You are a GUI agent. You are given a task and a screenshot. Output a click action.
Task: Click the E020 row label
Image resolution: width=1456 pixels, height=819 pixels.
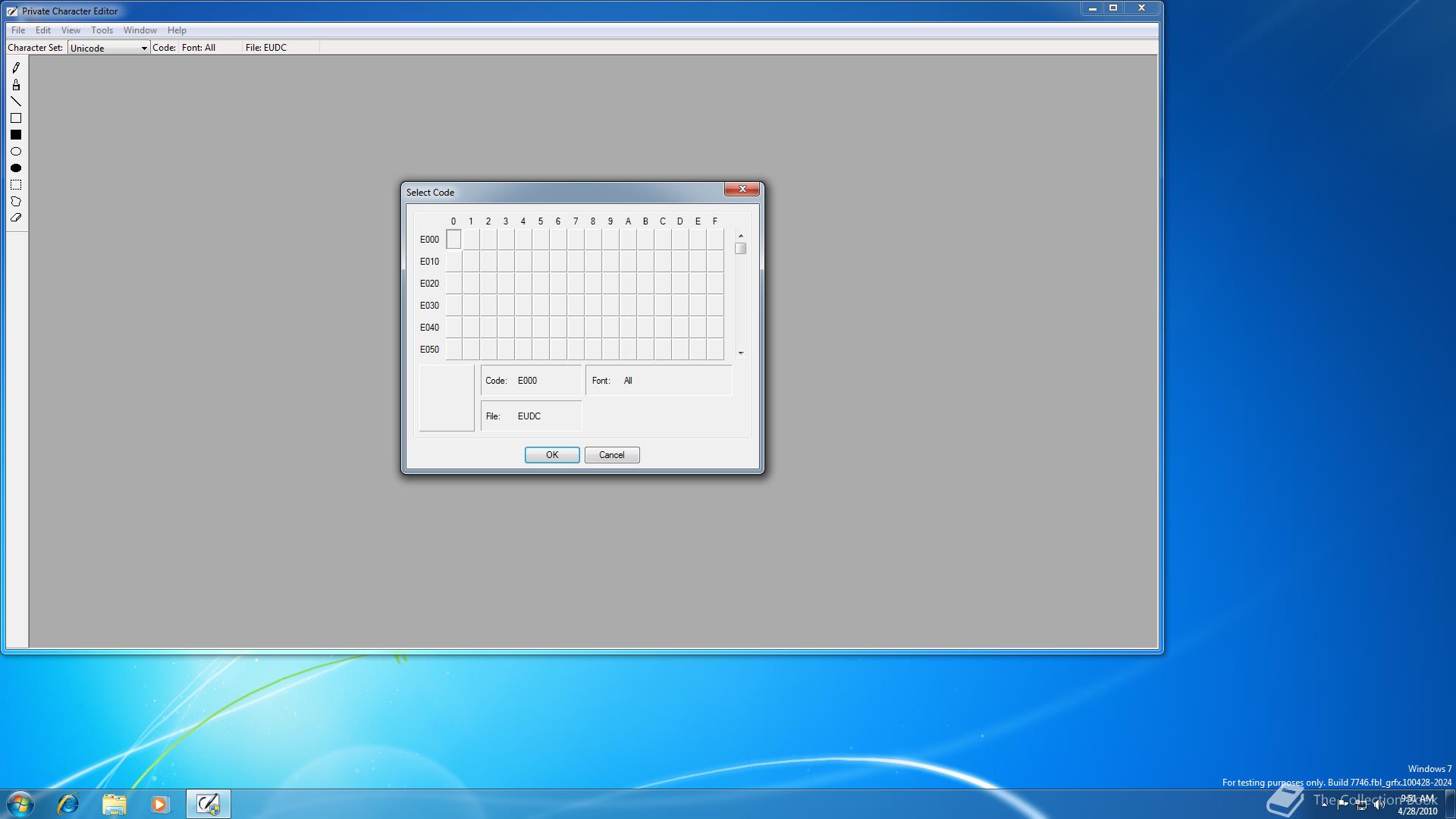pos(429,284)
